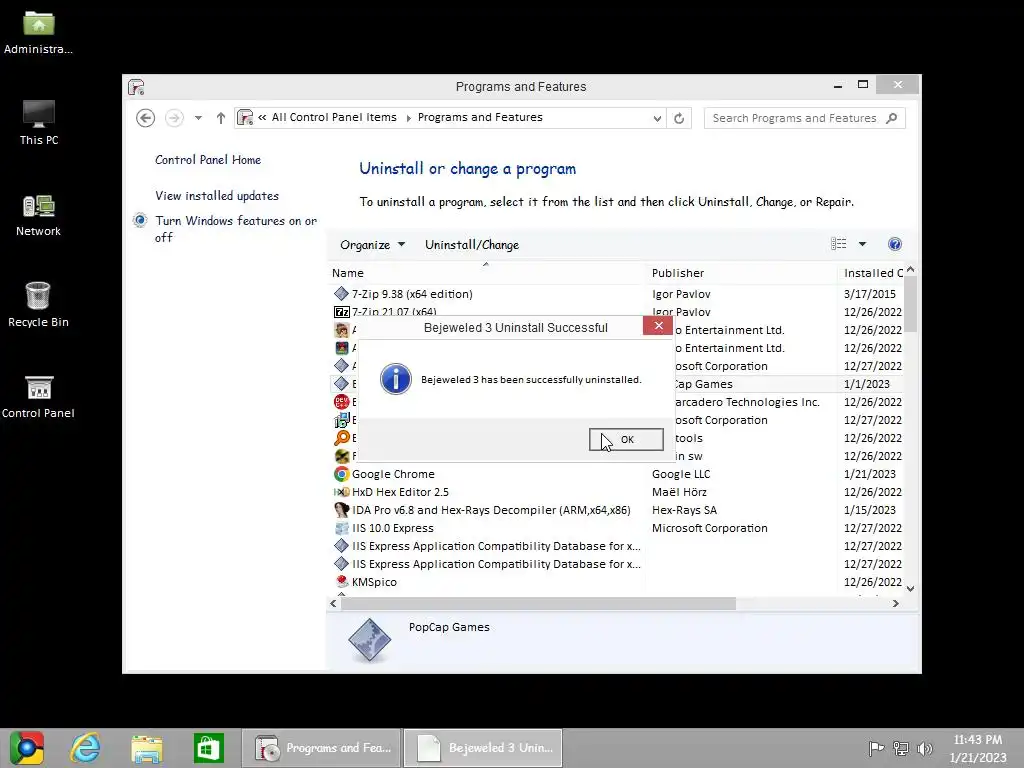Click horizontal scrollbar right arrow
Image resolution: width=1024 pixels, height=768 pixels.
[896, 603]
